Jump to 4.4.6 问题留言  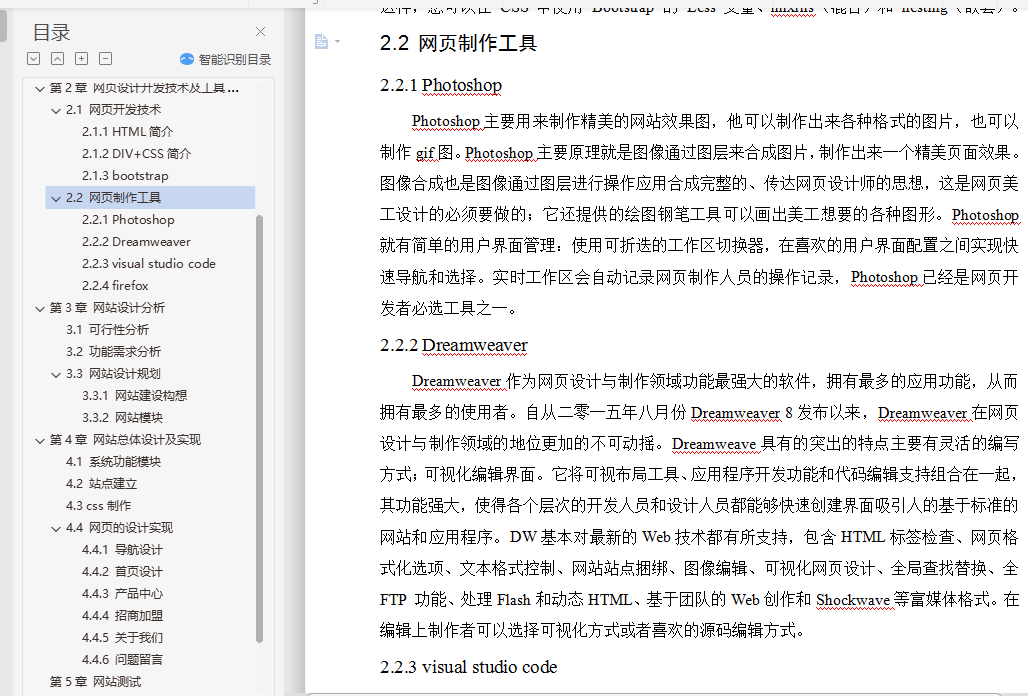(123, 659)
